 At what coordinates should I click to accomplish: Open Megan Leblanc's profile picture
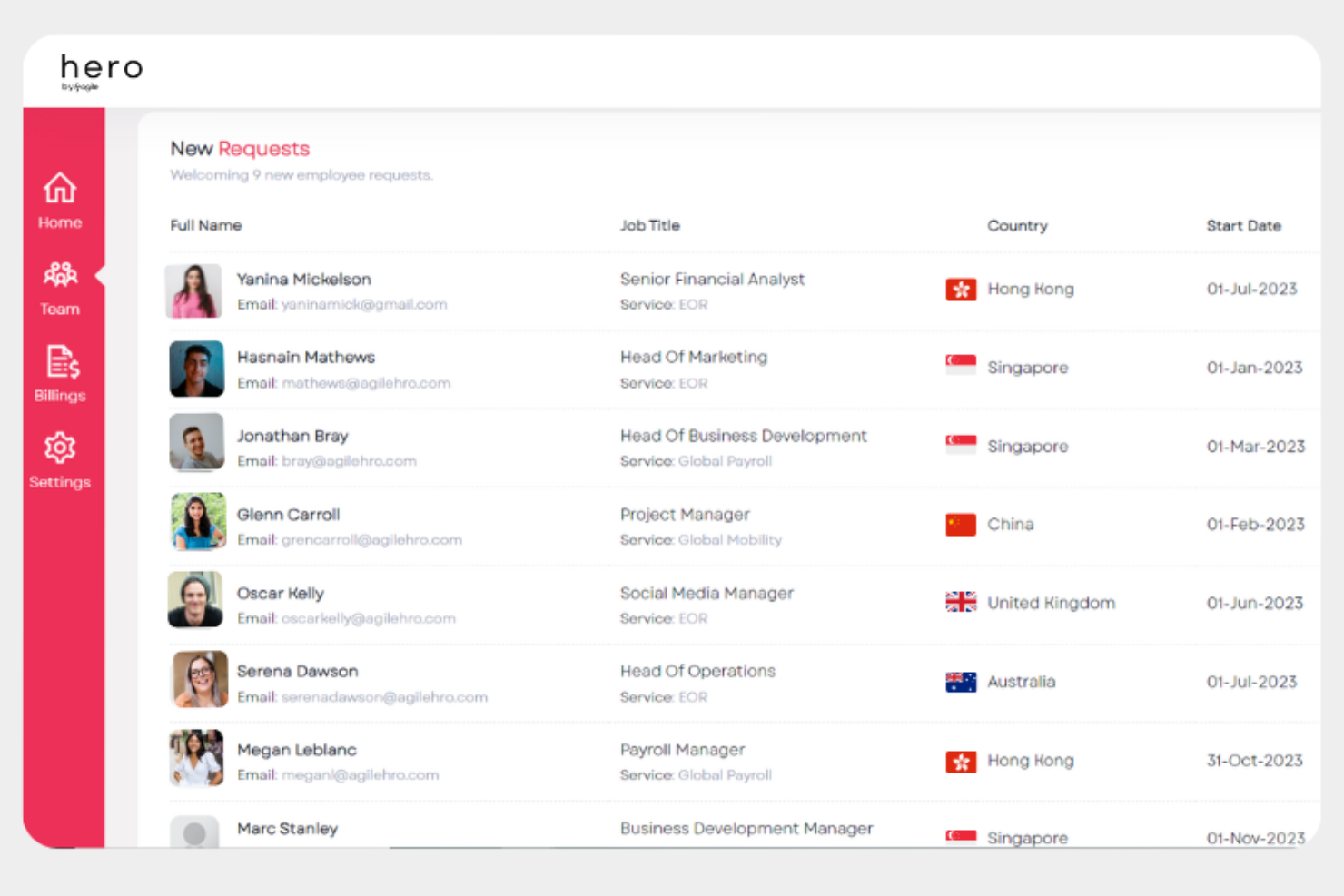click(x=196, y=758)
